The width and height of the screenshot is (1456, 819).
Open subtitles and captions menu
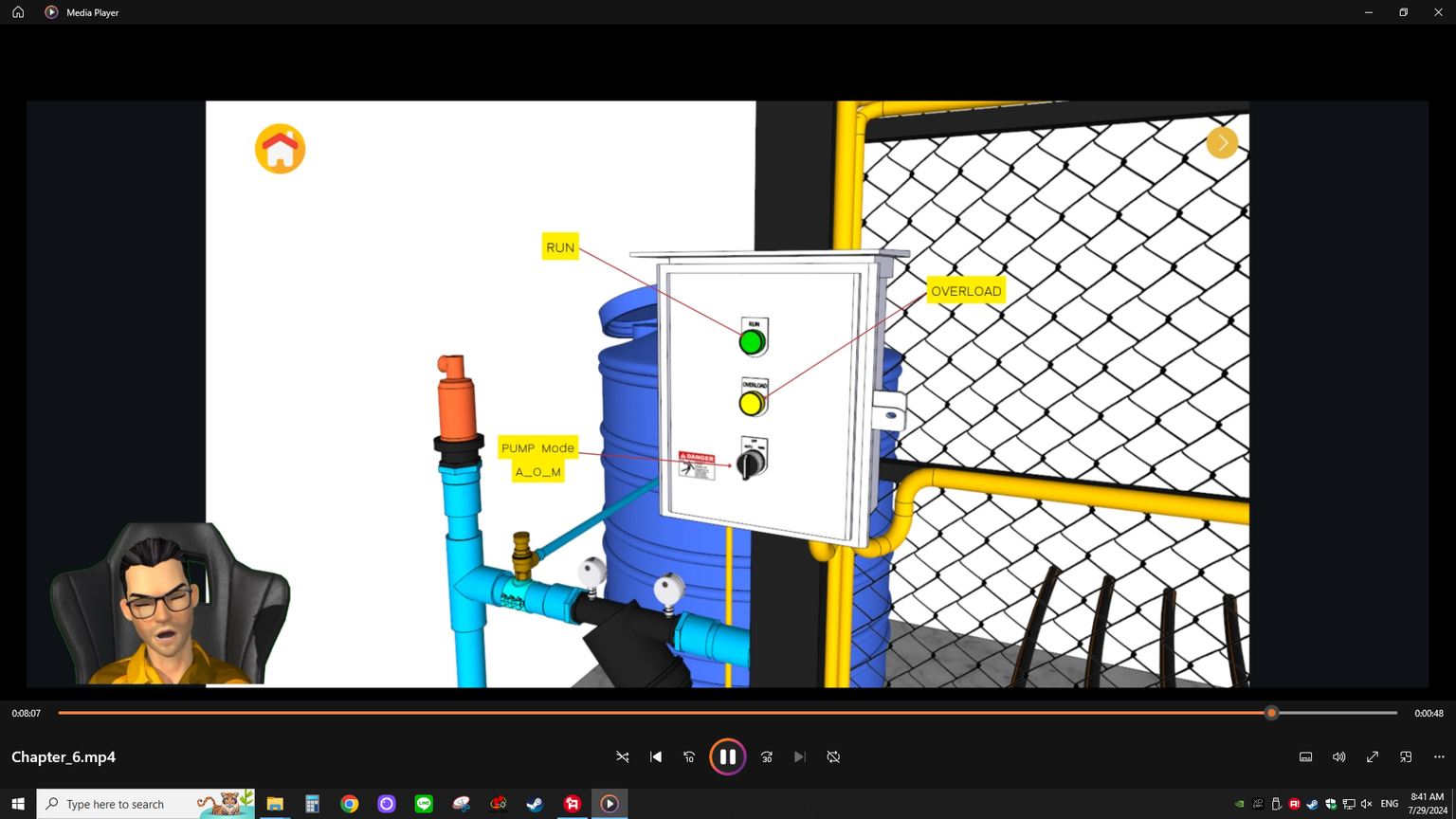pos(1305,756)
